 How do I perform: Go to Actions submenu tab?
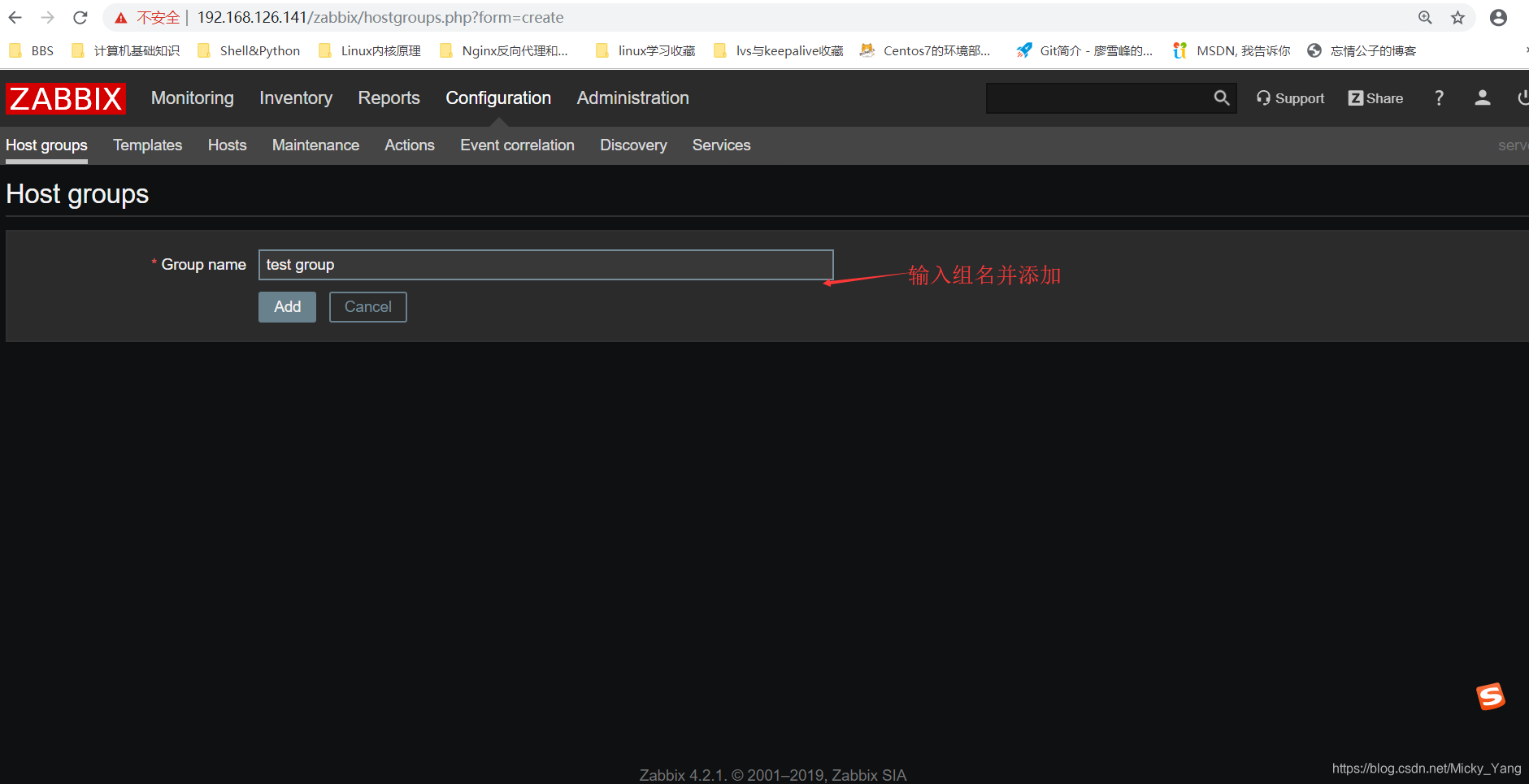[x=410, y=145]
